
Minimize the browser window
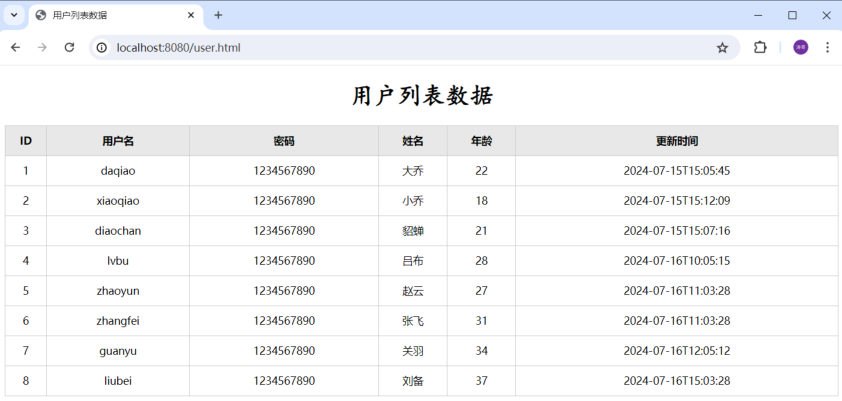coord(758,16)
